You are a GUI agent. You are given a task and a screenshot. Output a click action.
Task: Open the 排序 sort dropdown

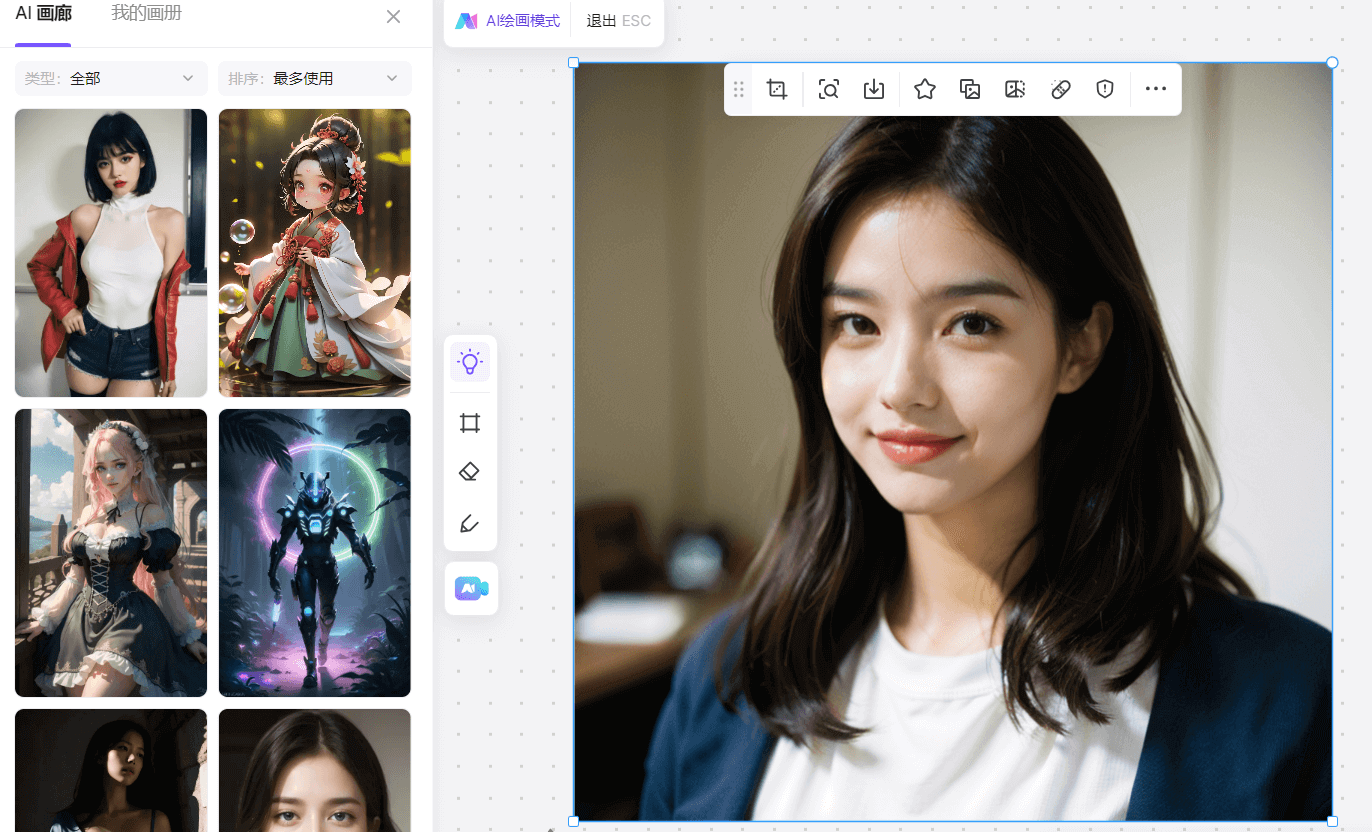point(315,78)
